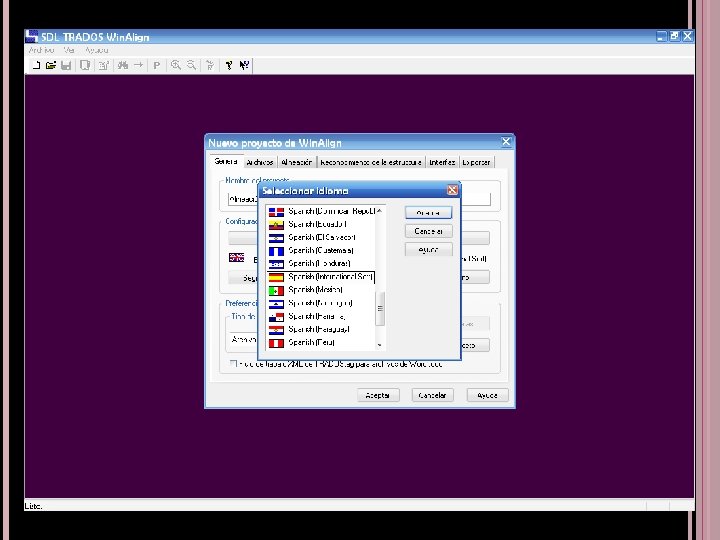Click the Paraguay flag icon
This screenshot has width=720, height=540.
click(276, 330)
